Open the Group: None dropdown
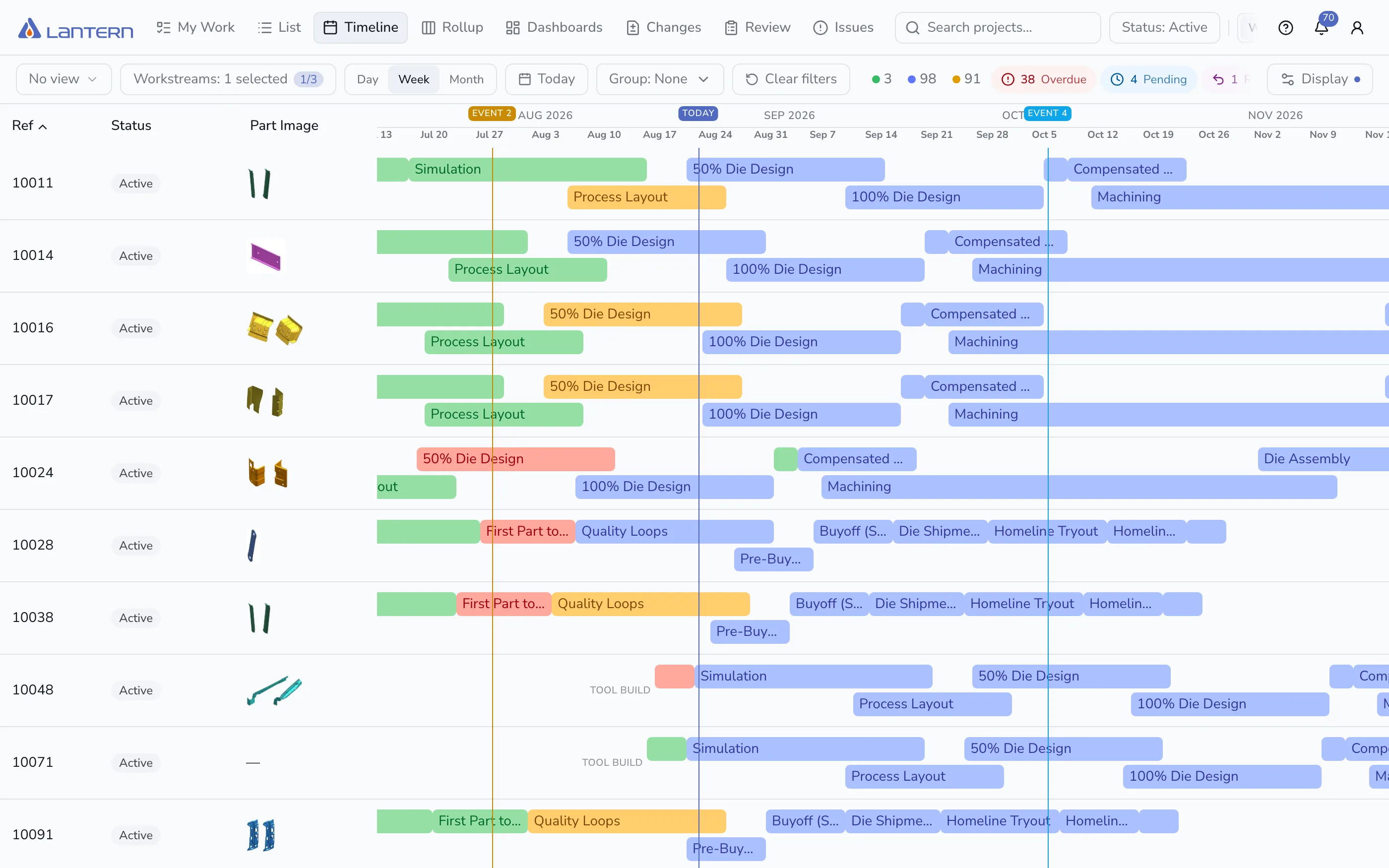 [659, 79]
